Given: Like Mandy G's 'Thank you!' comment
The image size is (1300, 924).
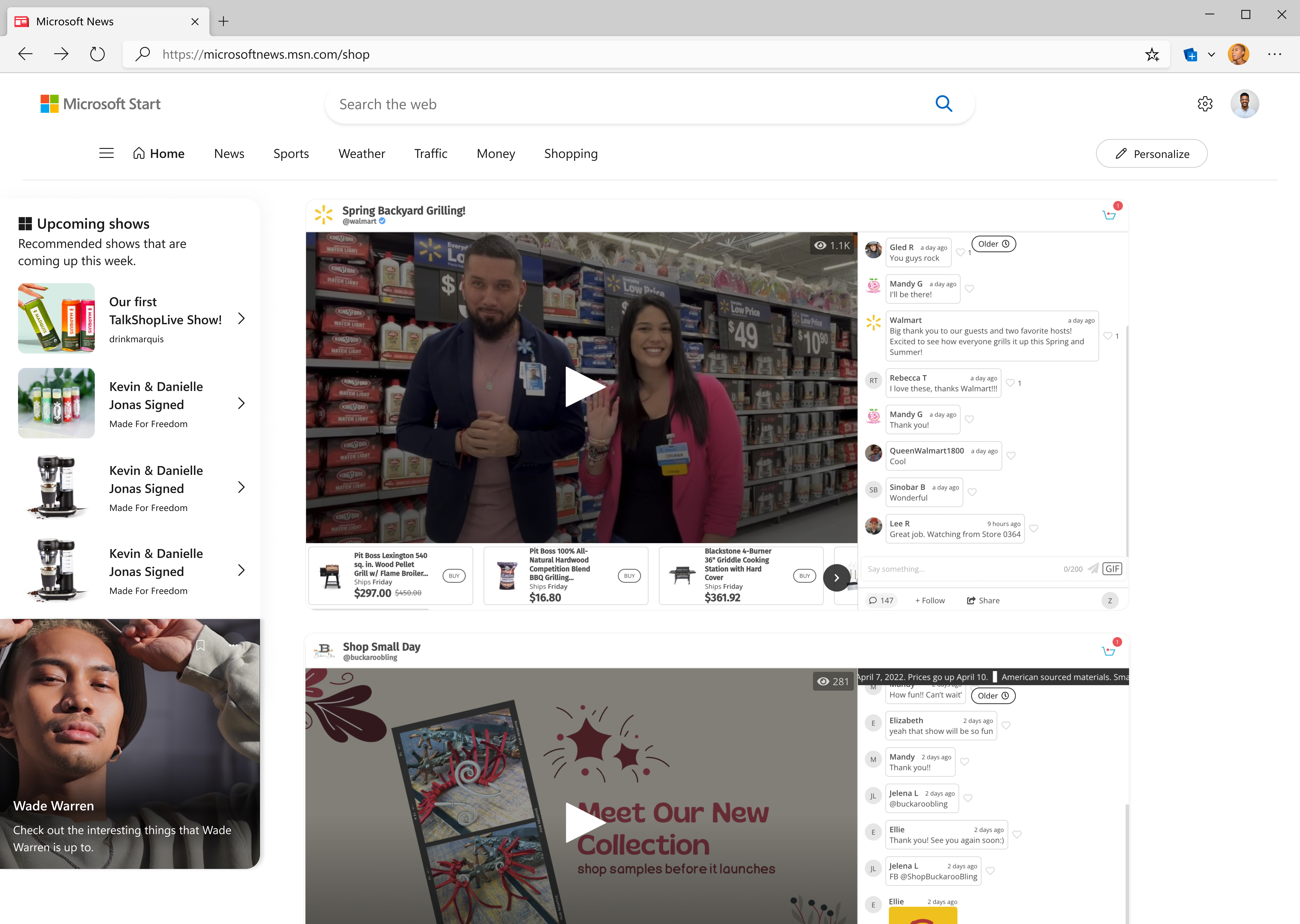Looking at the screenshot, I should point(969,419).
